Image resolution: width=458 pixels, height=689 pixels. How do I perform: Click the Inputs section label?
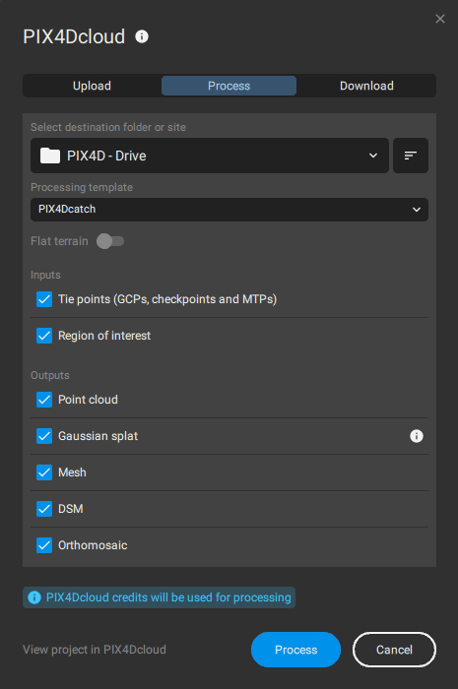point(46,275)
